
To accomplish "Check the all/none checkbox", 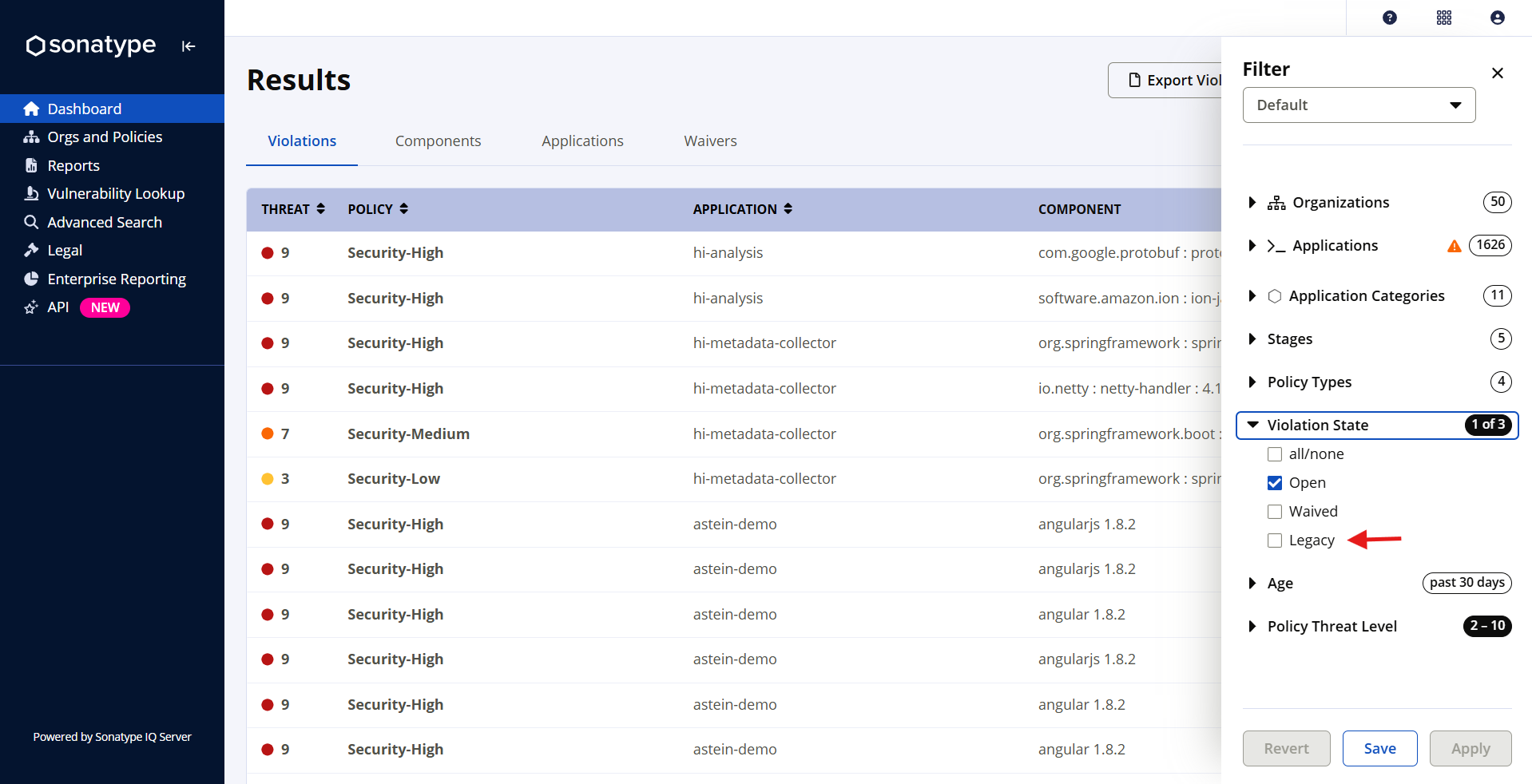I will tap(1275, 454).
